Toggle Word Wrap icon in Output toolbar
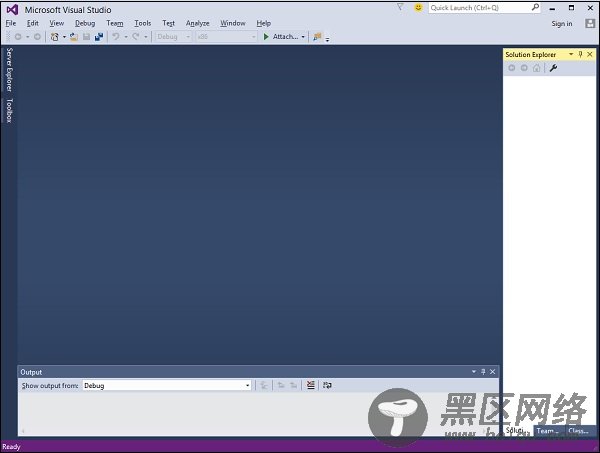The image size is (600, 453). click(x=327, y=385)
